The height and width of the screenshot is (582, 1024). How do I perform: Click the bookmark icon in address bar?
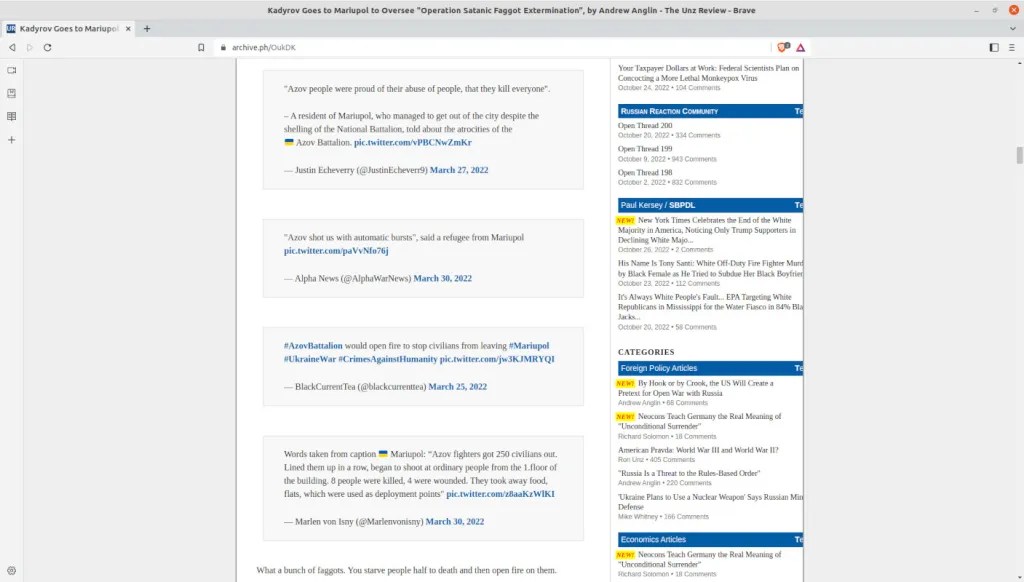[x=201, y=47]
